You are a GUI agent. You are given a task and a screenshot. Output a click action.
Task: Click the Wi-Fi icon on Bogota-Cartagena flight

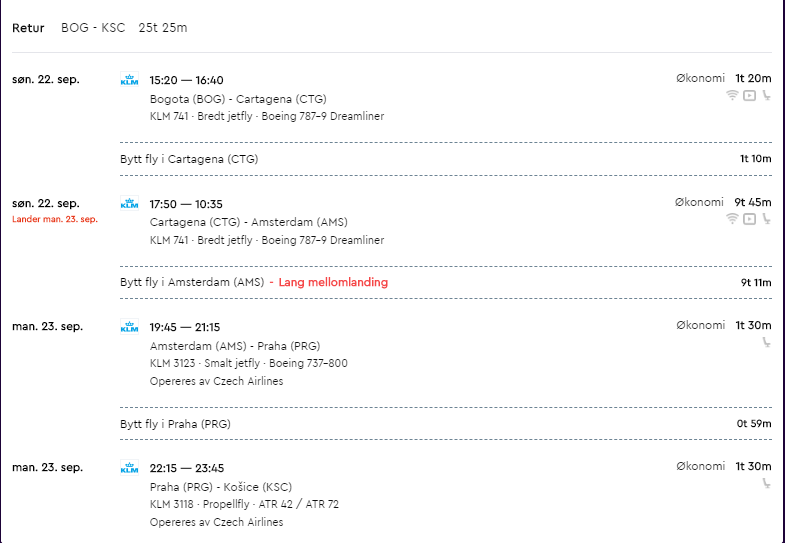coord(732,95)
